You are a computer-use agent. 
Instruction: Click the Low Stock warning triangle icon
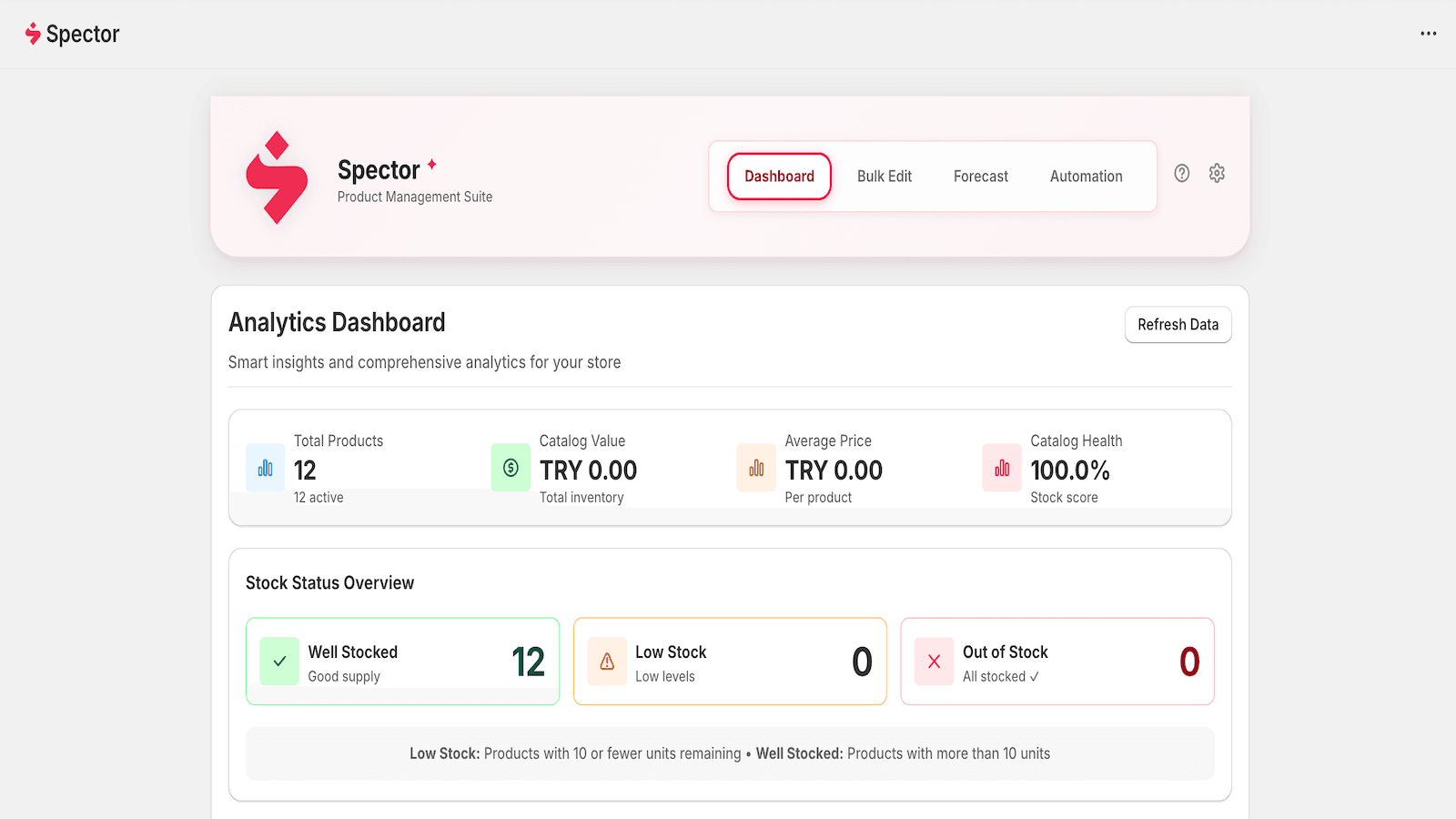[607, 662]
